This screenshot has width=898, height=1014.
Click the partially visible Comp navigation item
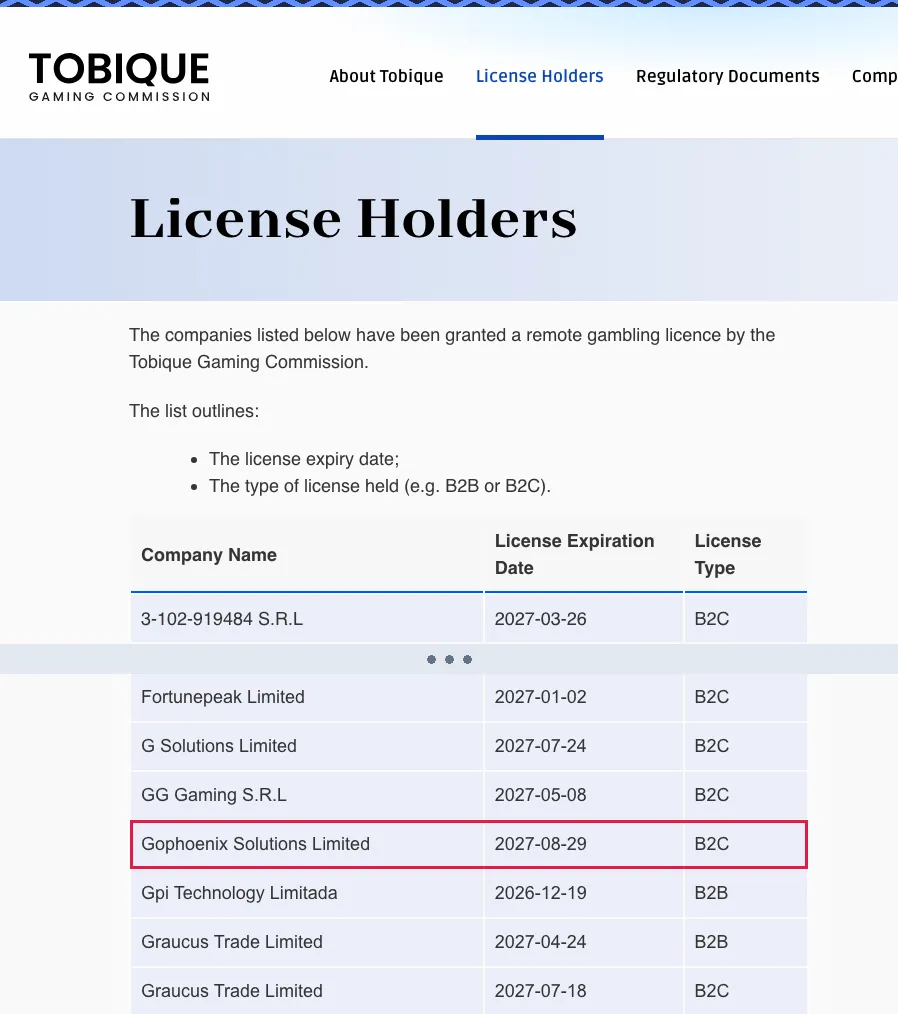pos(874,76)
